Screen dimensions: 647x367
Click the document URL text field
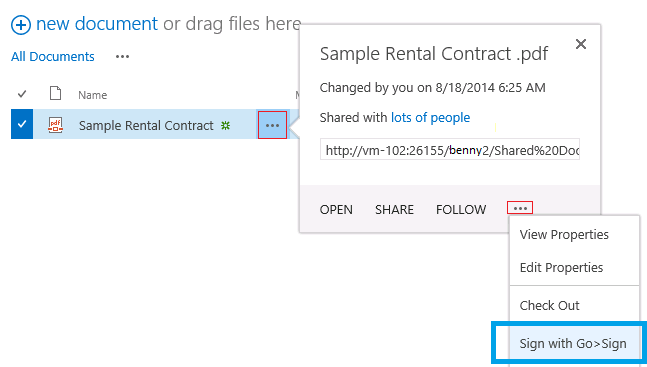pos(450,149)
